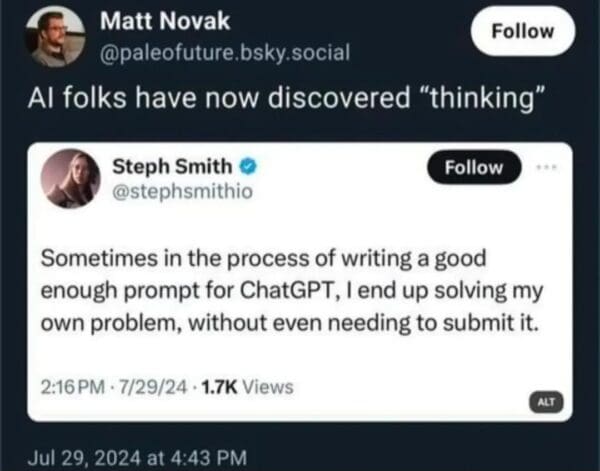Open the 1.7K Views count
This screenshot has height=471, width=600.
coord(234,385)
